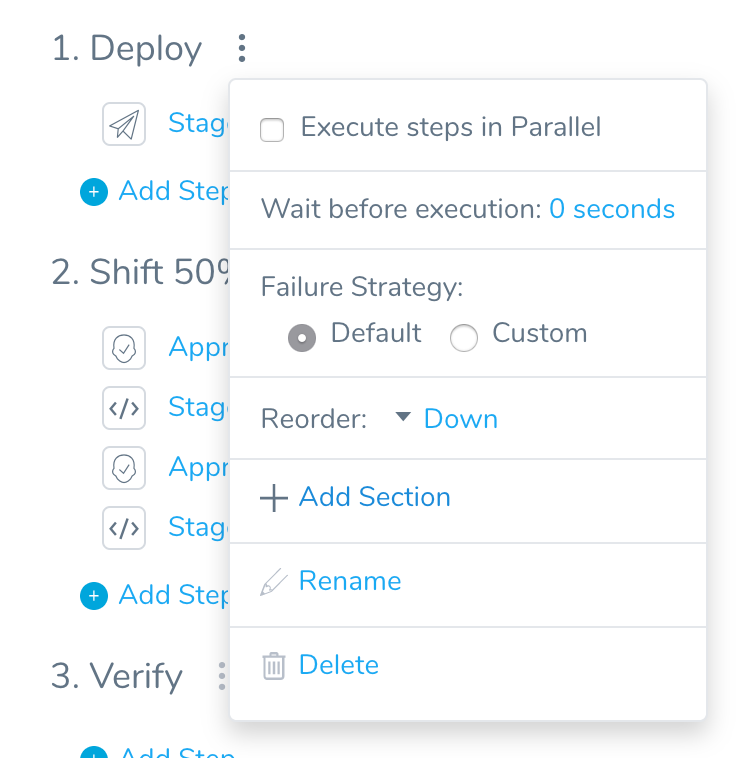The image size is (740, 758).
Task: Click the second code brackets step icon
Action: (124, 528)
